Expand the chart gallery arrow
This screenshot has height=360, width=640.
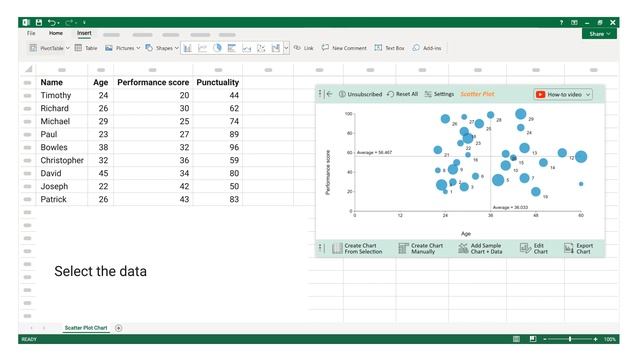(286, 48)
